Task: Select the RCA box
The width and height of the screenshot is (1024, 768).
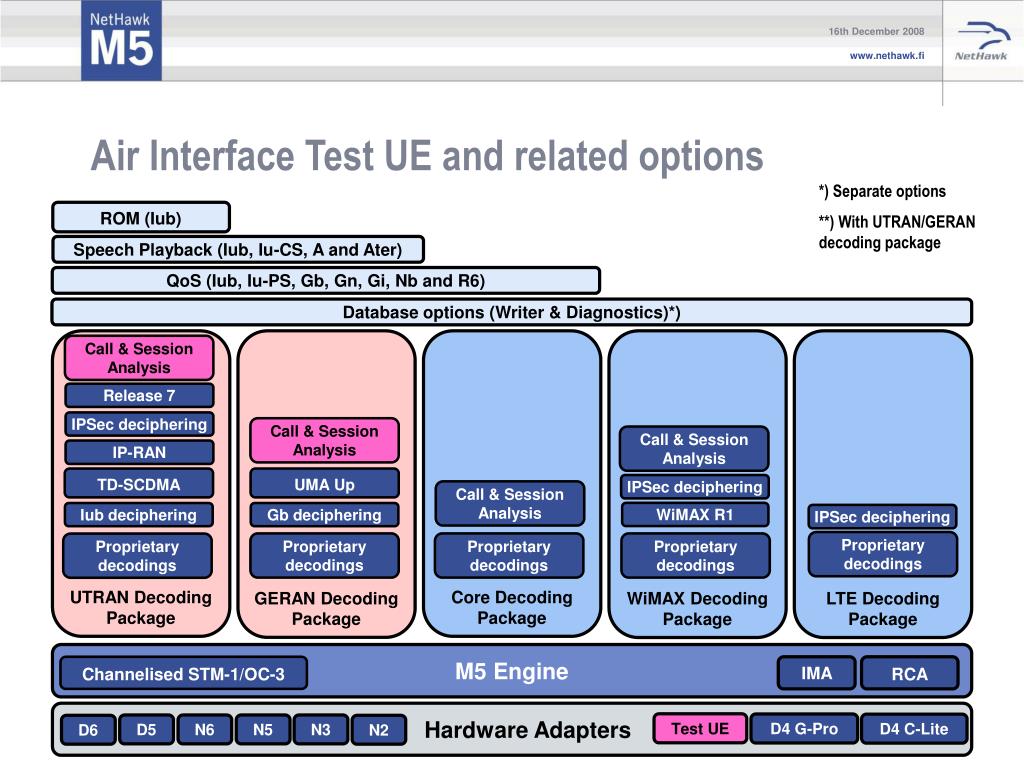Action: (x=909, y=674)
